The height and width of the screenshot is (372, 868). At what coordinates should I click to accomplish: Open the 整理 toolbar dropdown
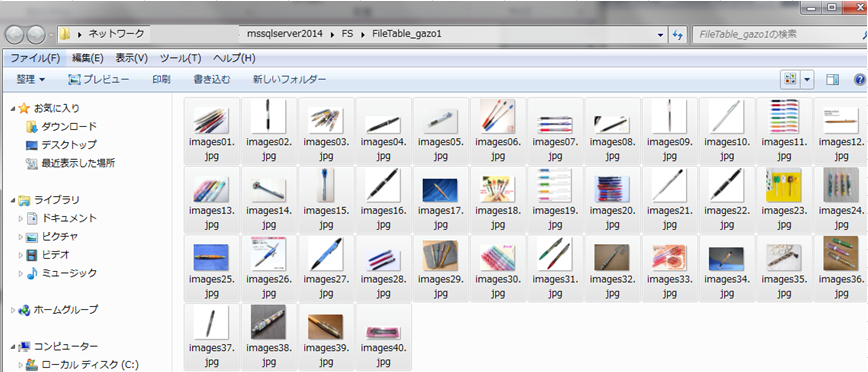click(x=31, y=80)
